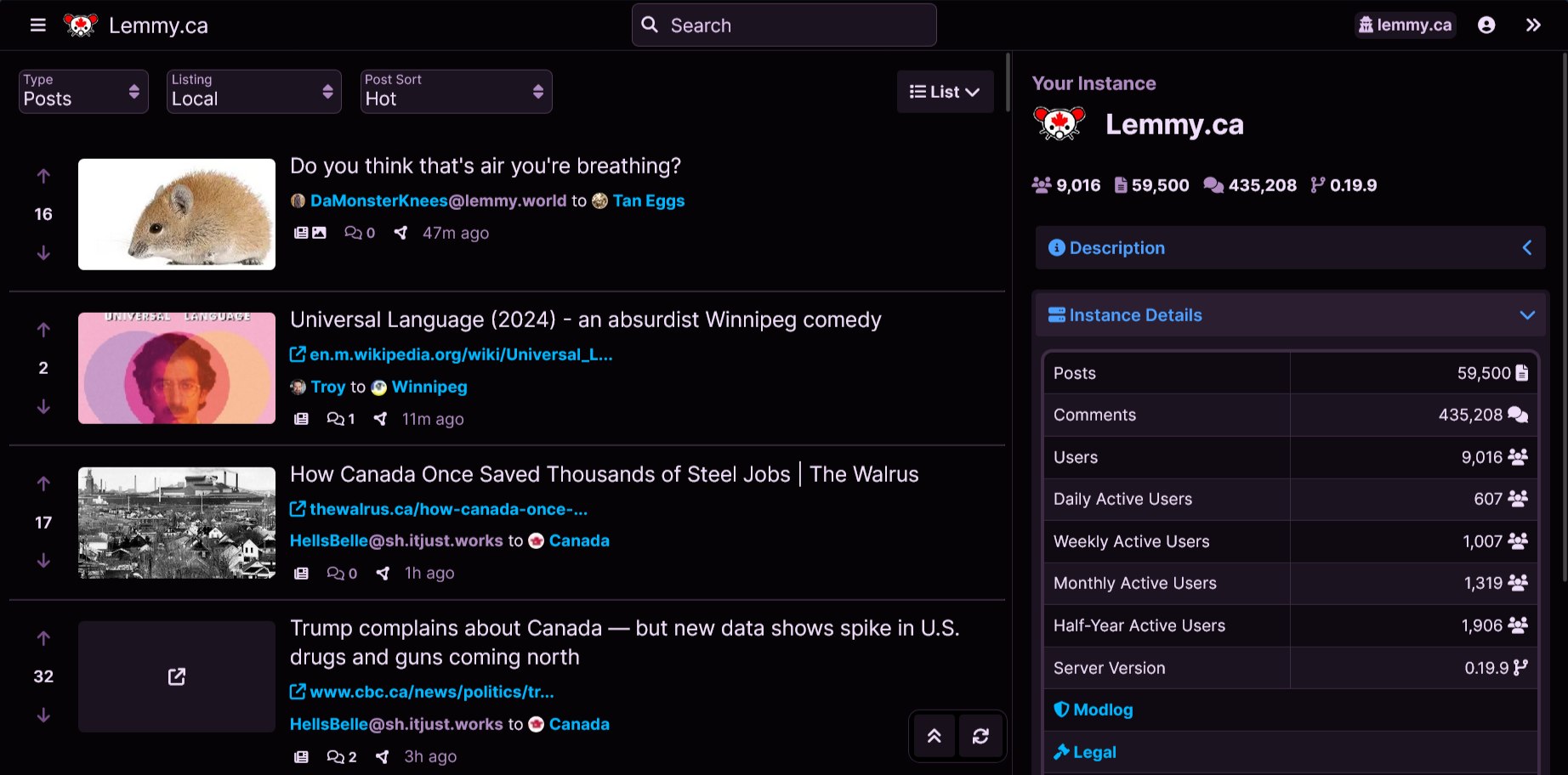Screen dimensions: 1568x775
Task: Open the Legal link
Action: [1085, 752]
